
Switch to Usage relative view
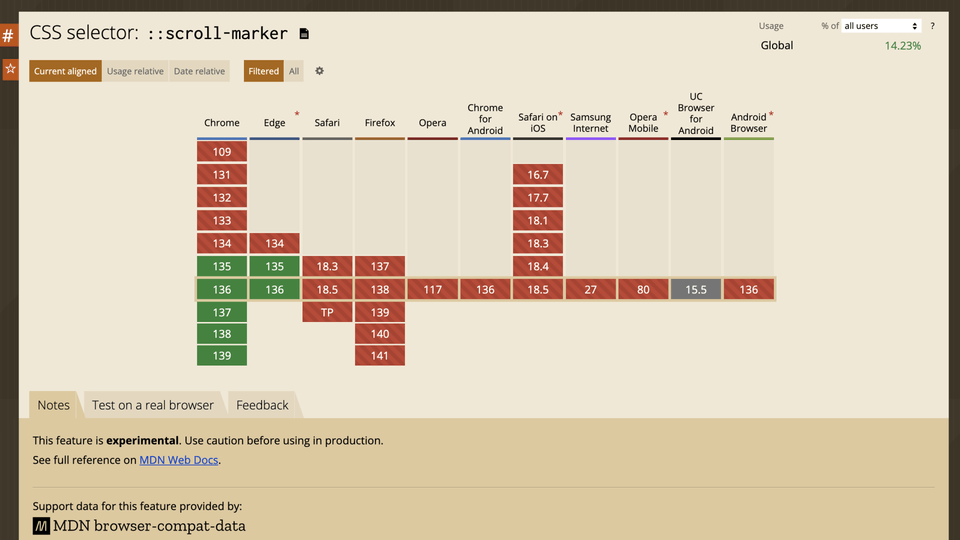[x=136, y=71]
